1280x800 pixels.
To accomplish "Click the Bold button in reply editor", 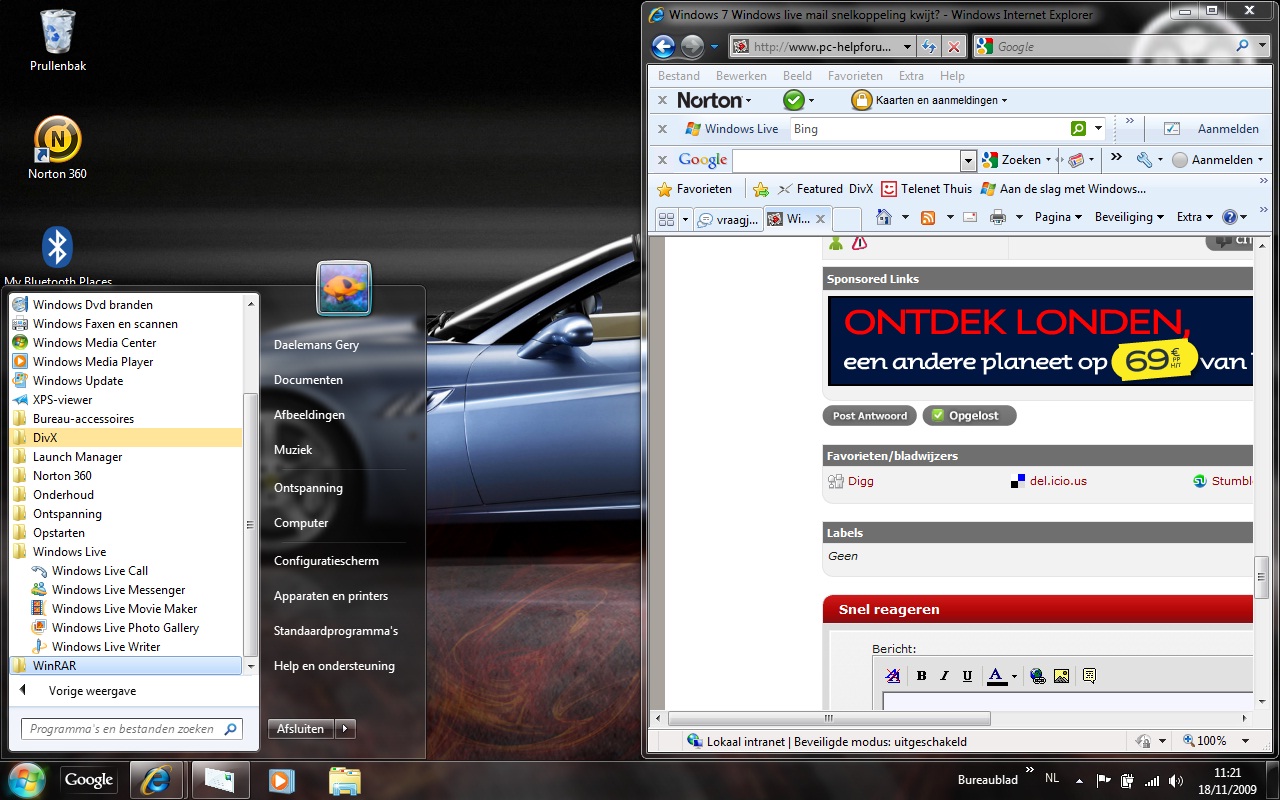I will pyautogui.click(x=922, y=676).
